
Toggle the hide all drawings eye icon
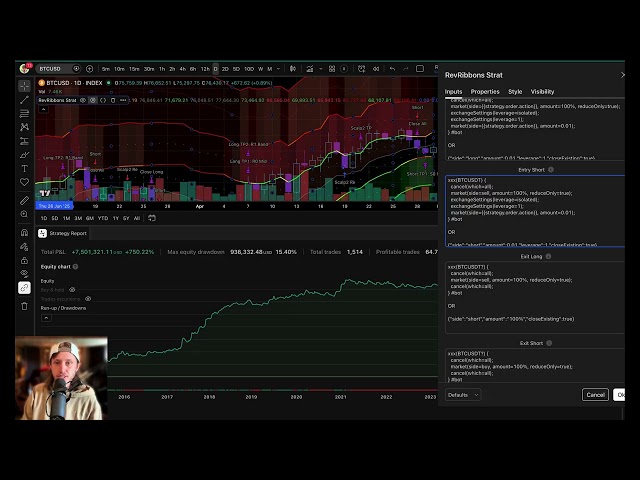pyautogui.click(x=25, y=273)
